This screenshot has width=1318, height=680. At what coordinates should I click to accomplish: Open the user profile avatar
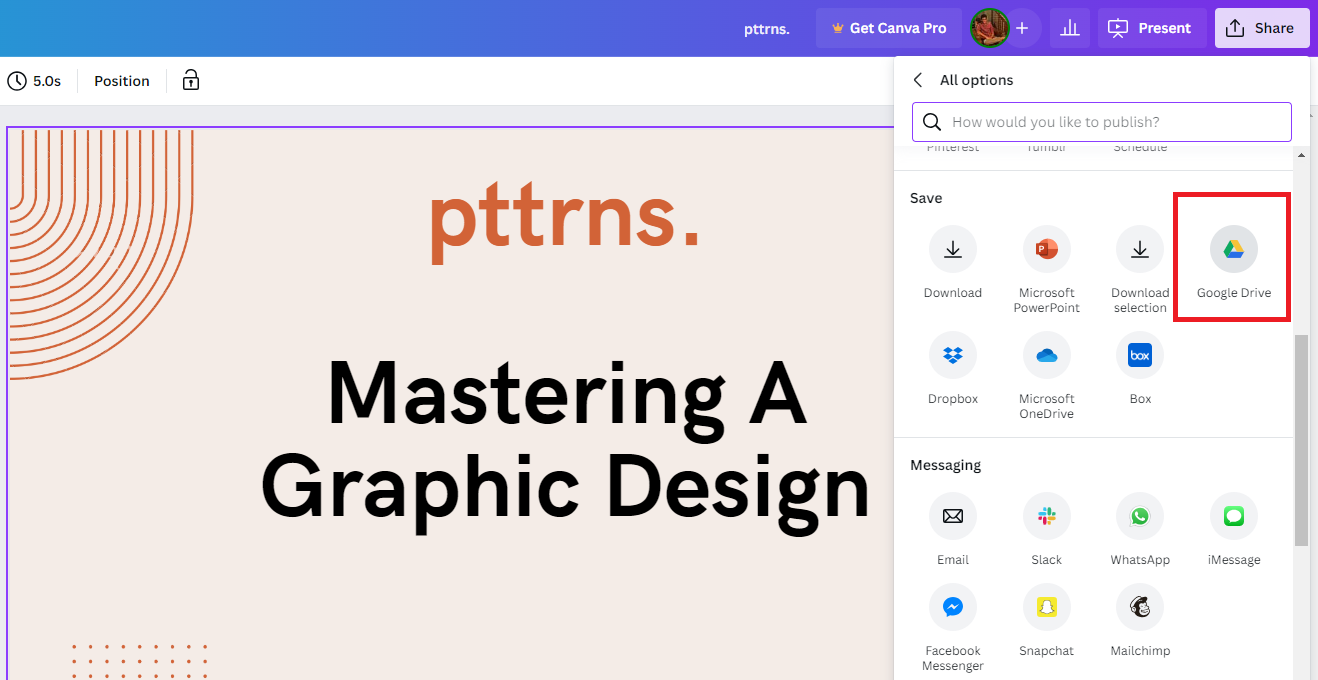tap(988, 28)
